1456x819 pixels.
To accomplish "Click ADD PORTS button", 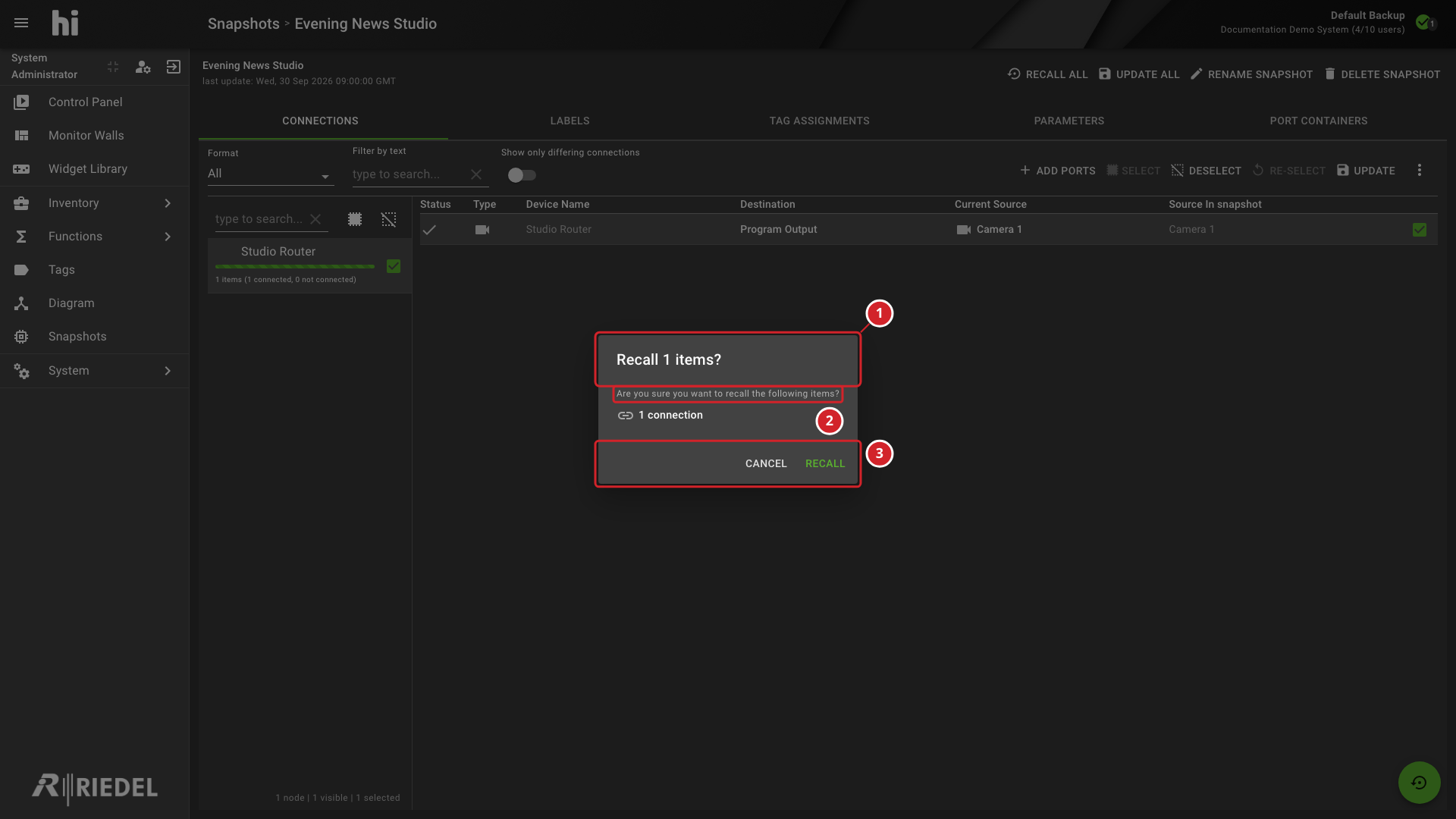I will (x=1057, y=171).
